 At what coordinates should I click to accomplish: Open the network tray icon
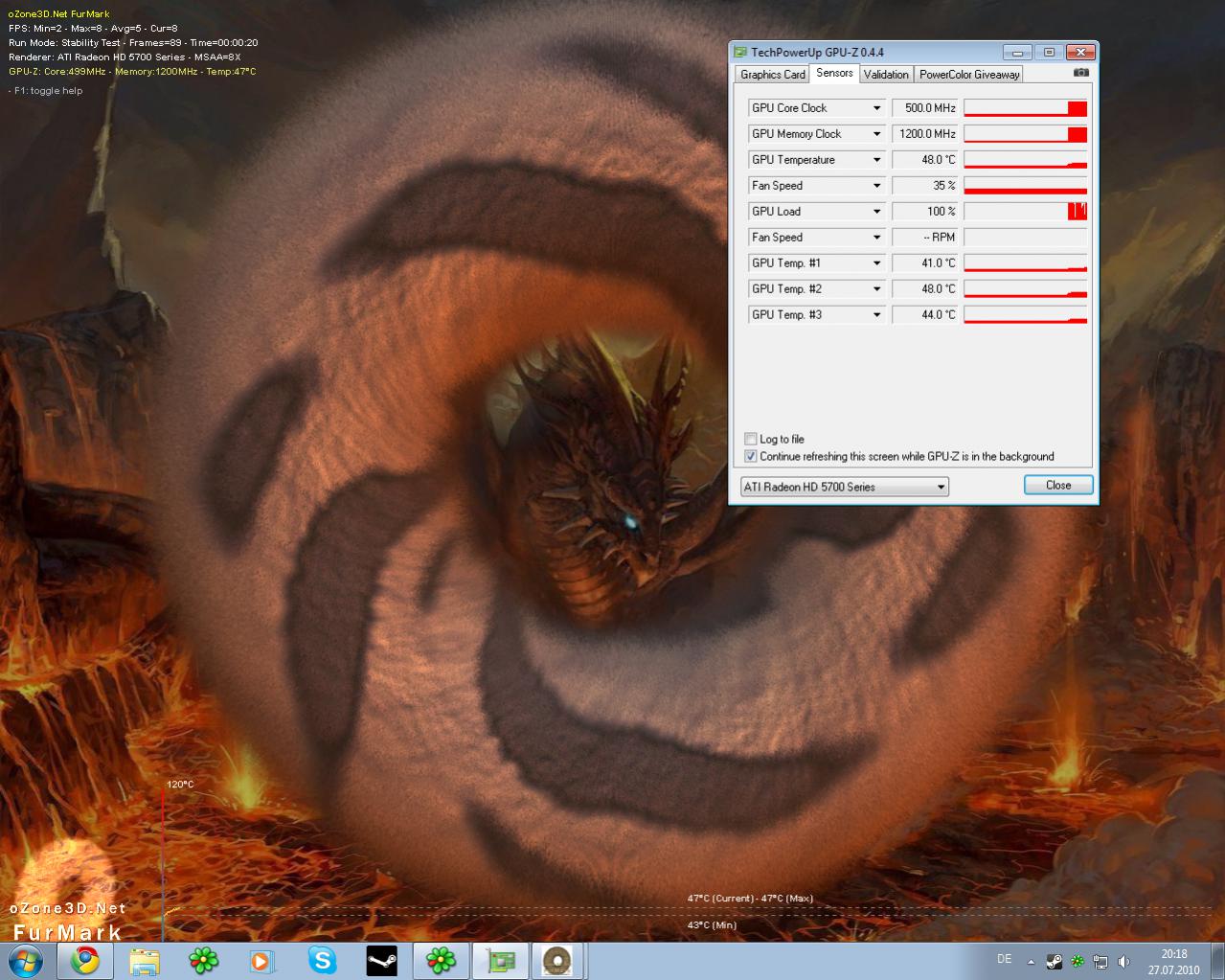click(x=1101, y=961)
